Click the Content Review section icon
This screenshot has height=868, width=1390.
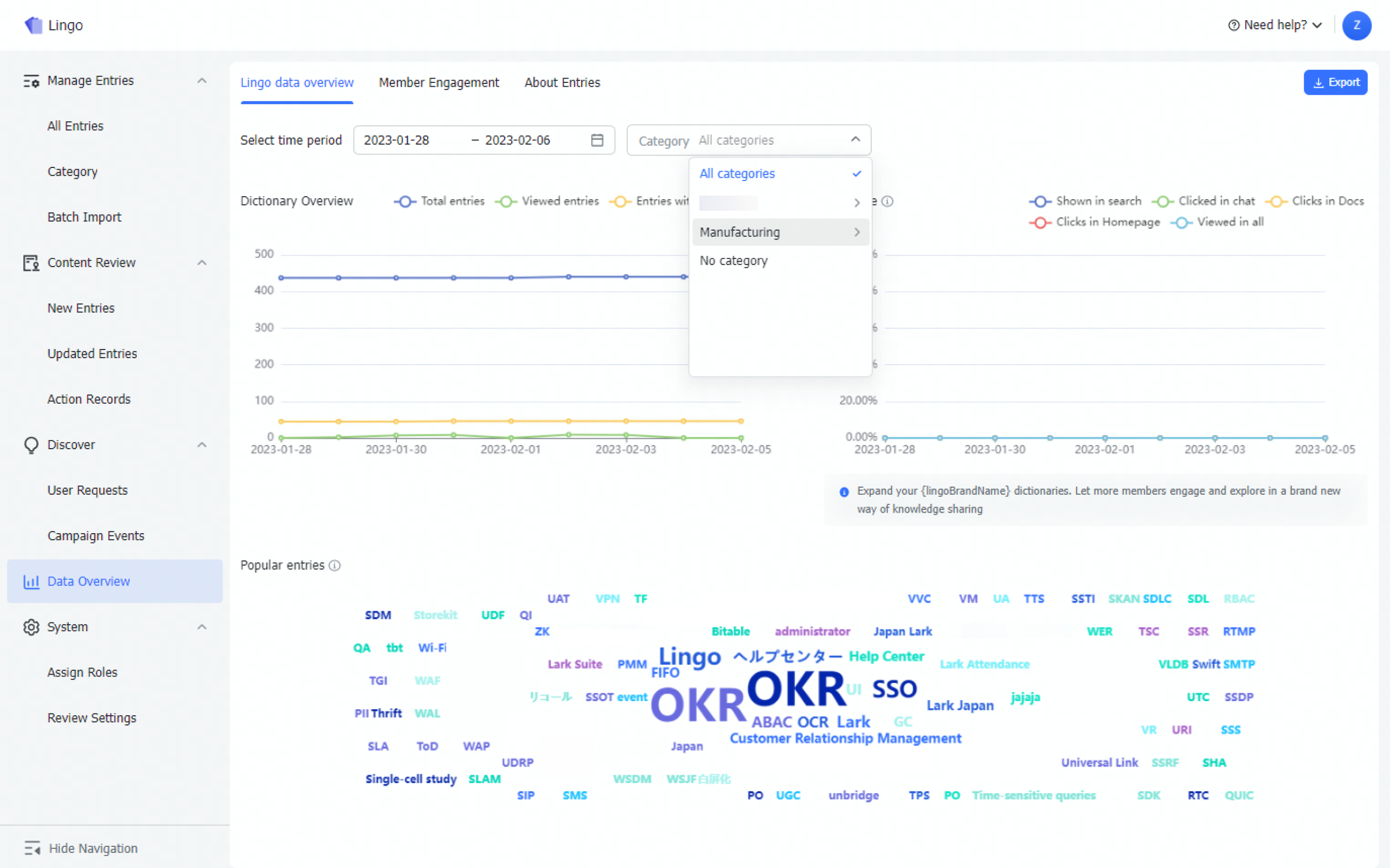[x=31, y=263]
